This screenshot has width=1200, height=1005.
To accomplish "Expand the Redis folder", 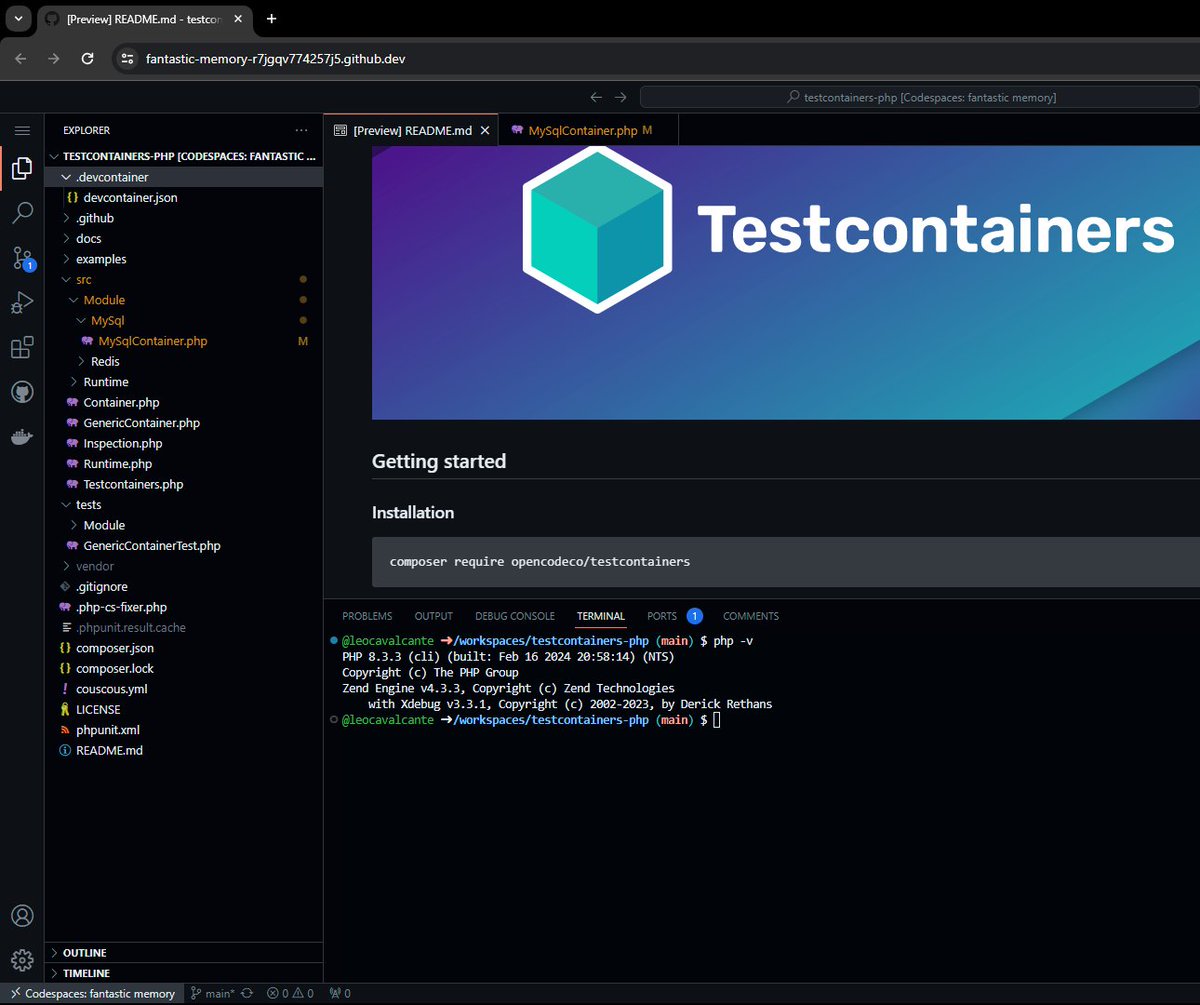I will click(x=184, y=361).
